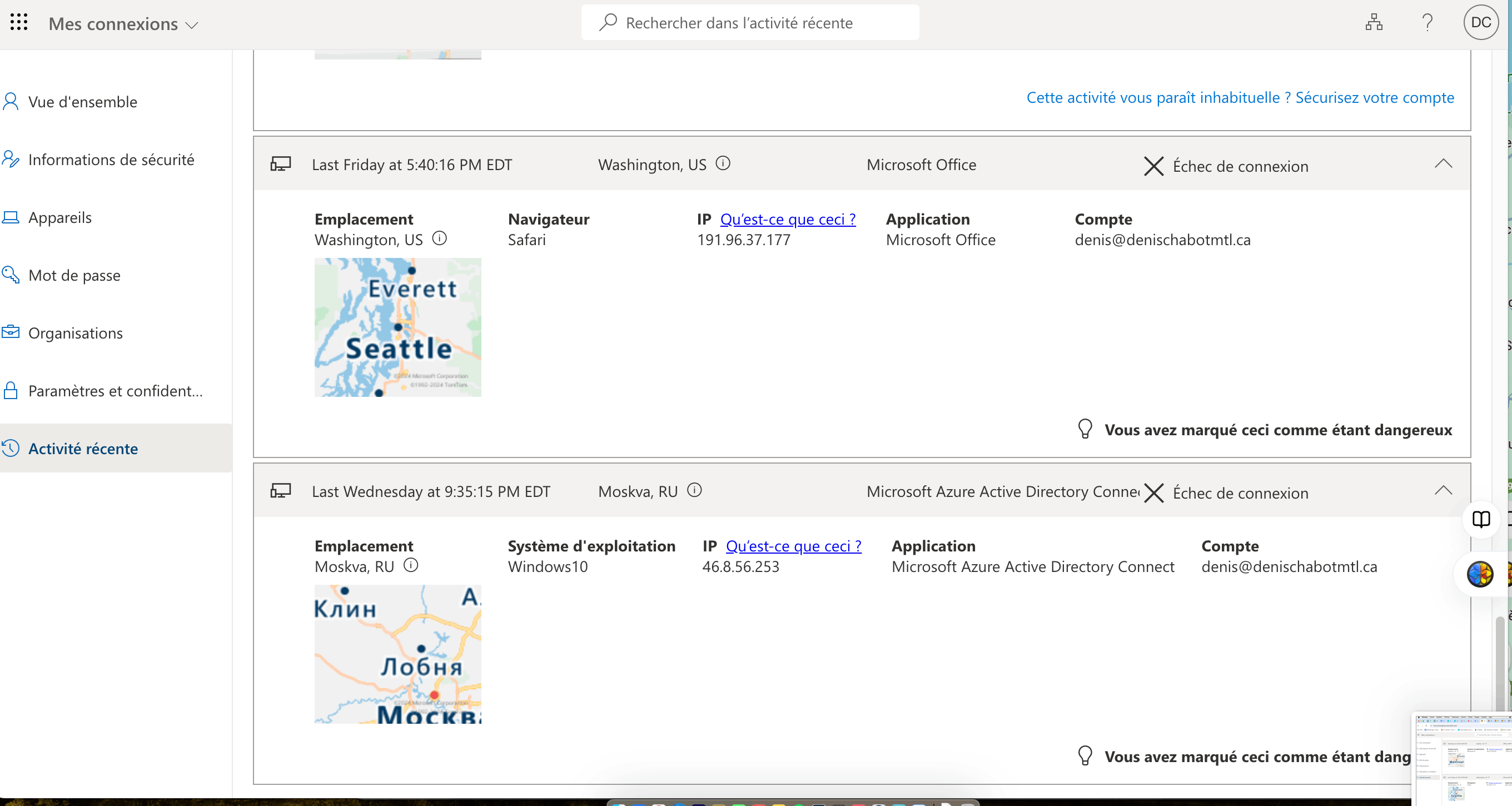Select Mot de passe in sidebar

pos(74,275)
